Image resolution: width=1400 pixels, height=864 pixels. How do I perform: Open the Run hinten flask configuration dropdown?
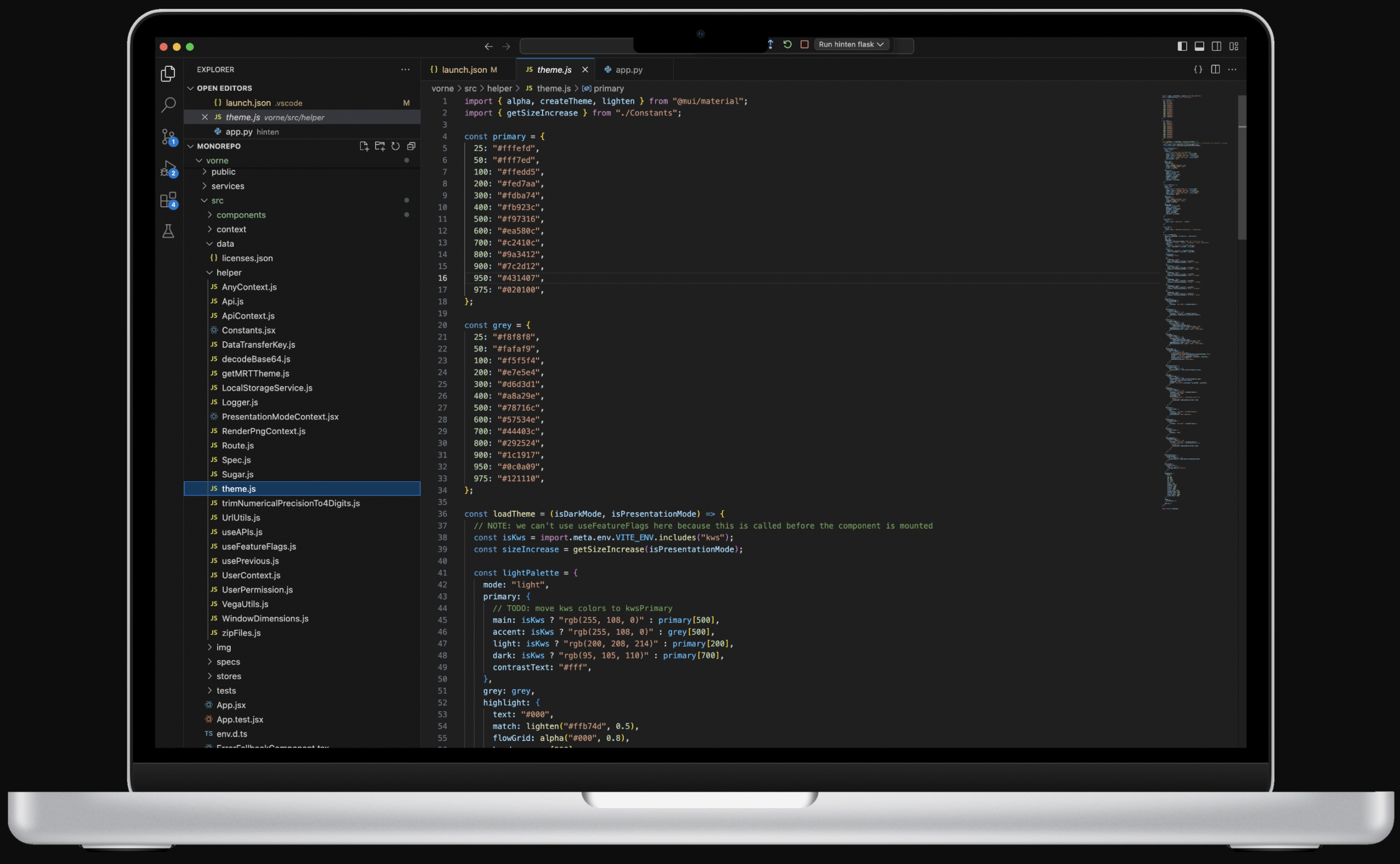pos(851,45)
